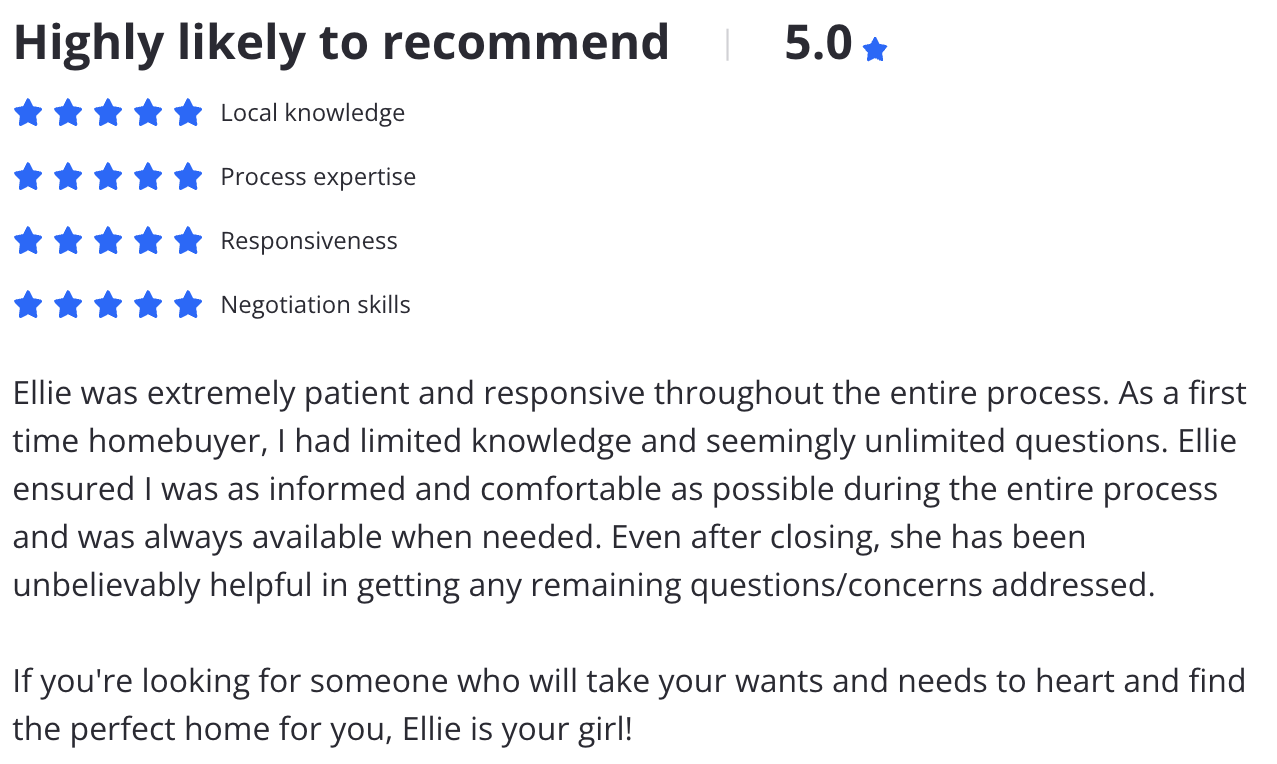The height and width of the screenshot is (764, 1277).
Task: Click the first star of Local knowledge
Action: [28, 113]
